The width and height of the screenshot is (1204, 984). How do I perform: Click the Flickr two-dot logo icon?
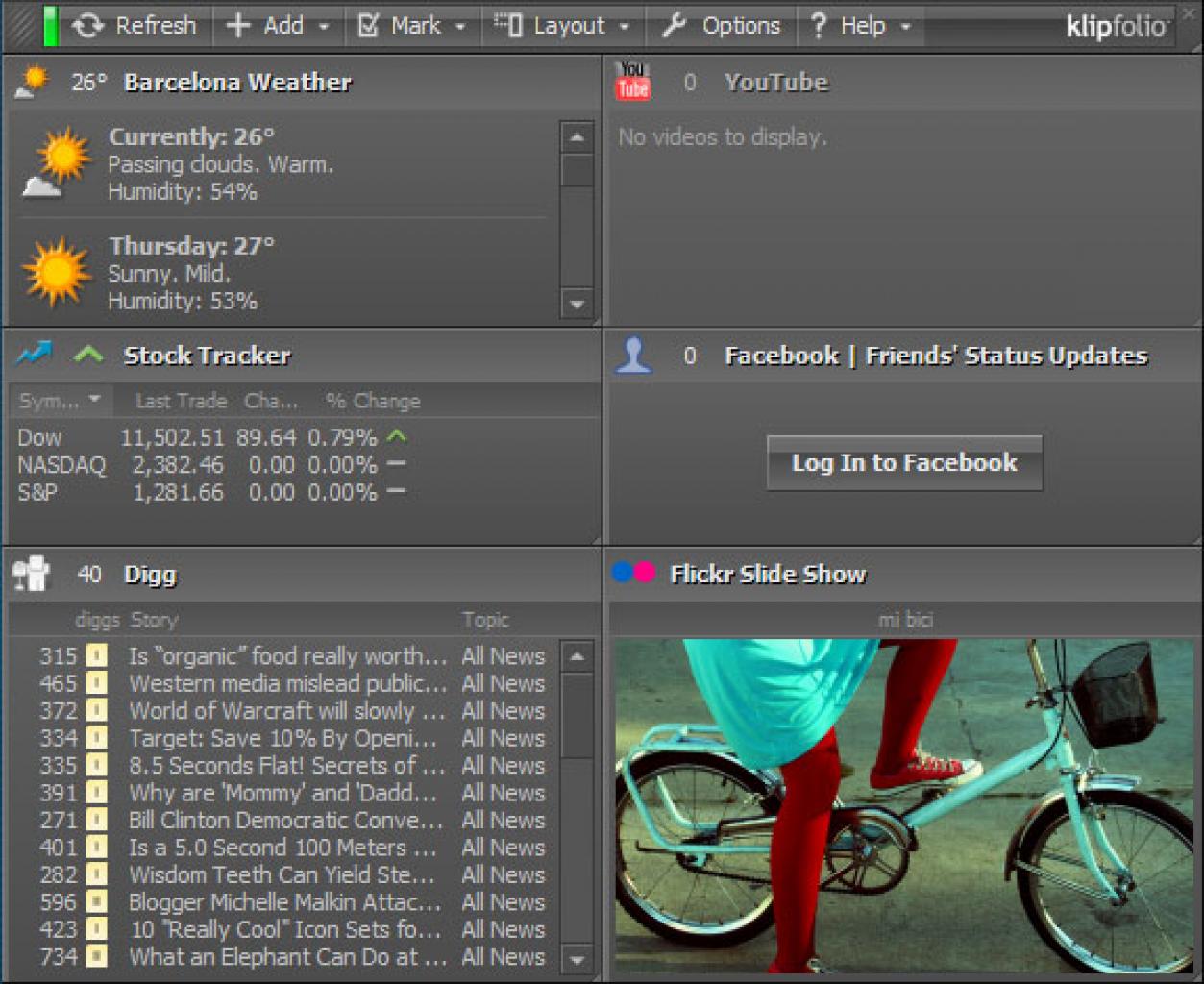[633, 573]
